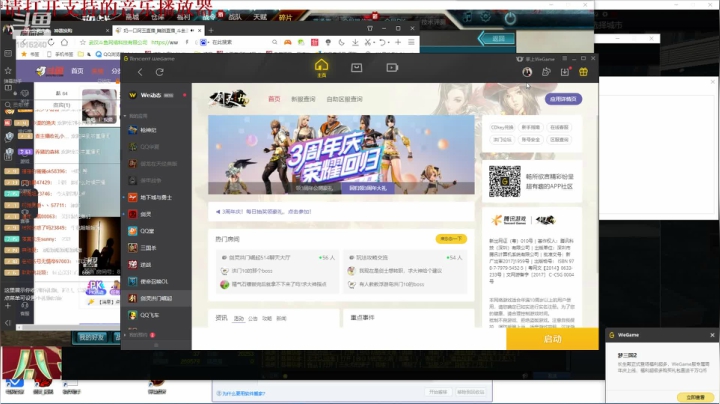Switch to the 公告 news sub-tab
This screenshot has width=720, height=404.
pyautogui.click(x=253, y=318)
